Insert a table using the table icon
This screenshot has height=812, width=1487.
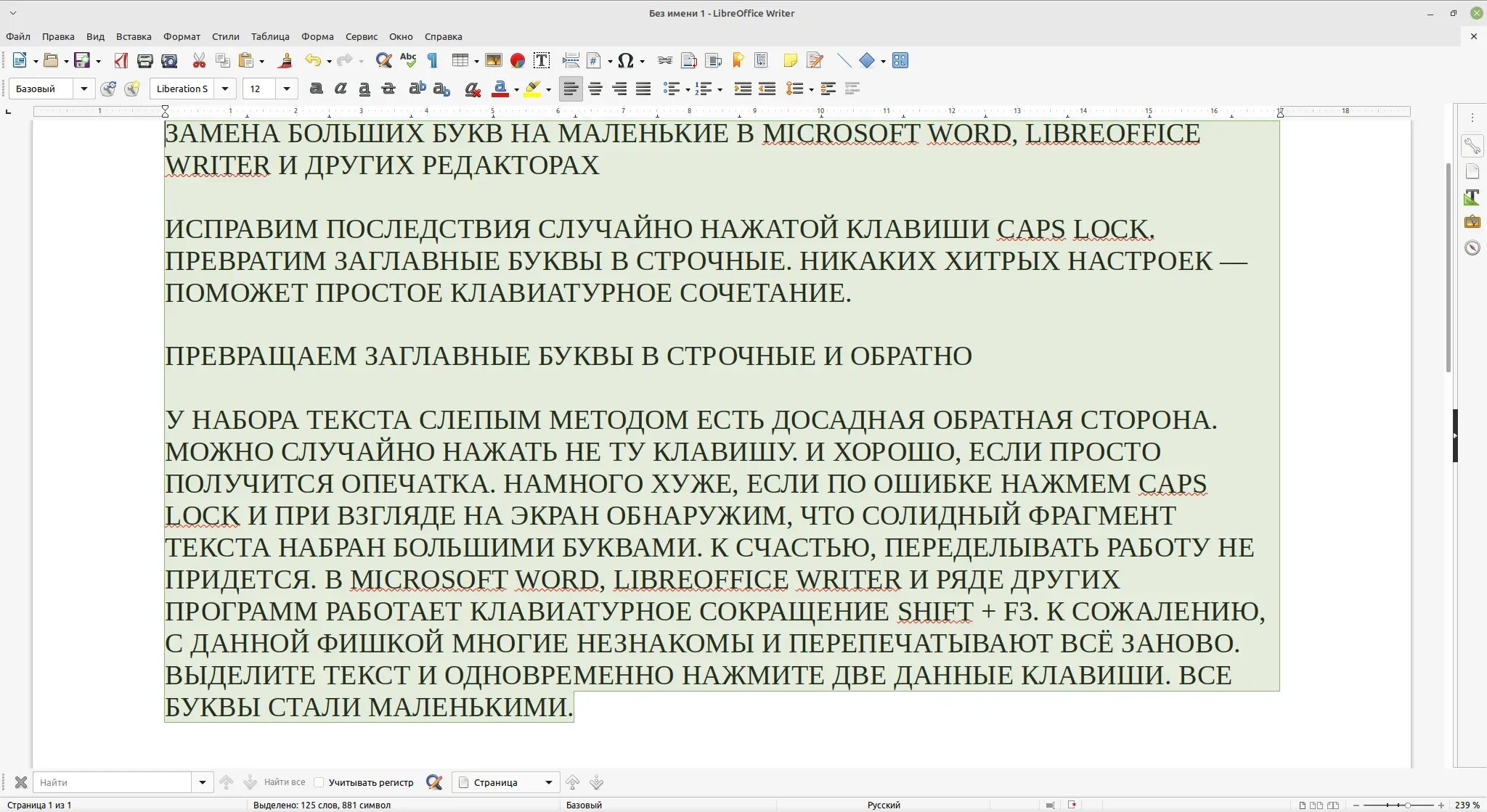tap(460, 61)
